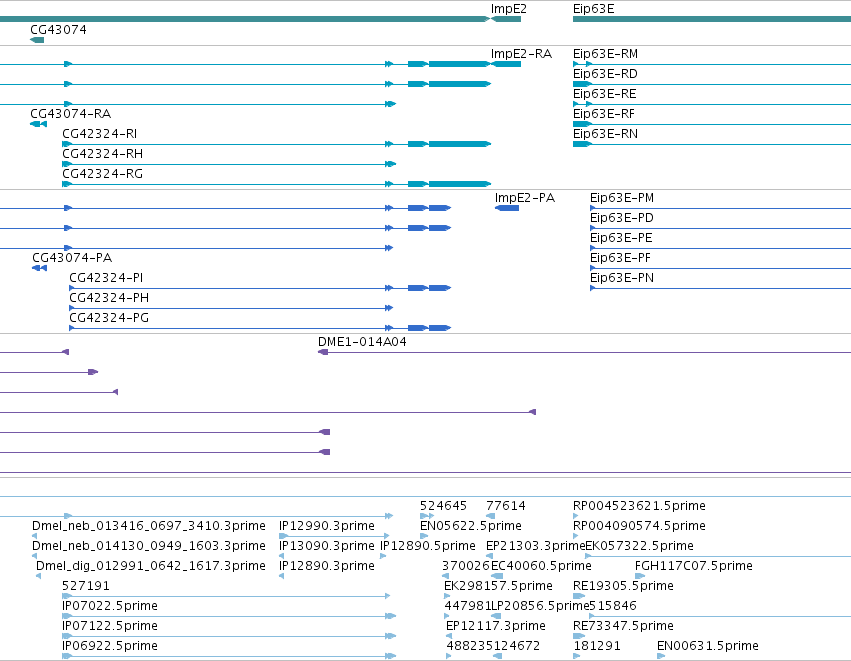Click the EK298157.5prime EST label

click(498, 586)
